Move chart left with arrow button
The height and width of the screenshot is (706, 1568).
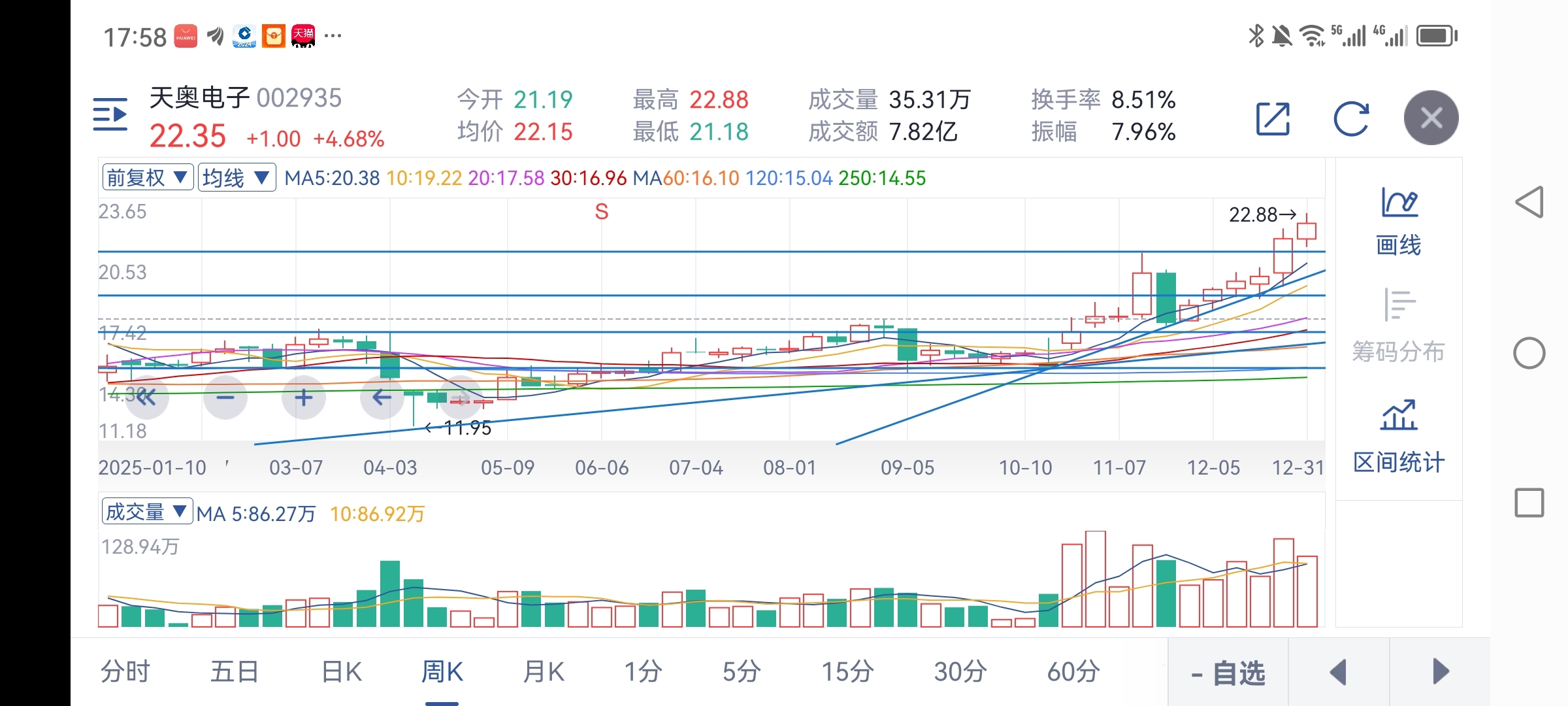(382, 397)
